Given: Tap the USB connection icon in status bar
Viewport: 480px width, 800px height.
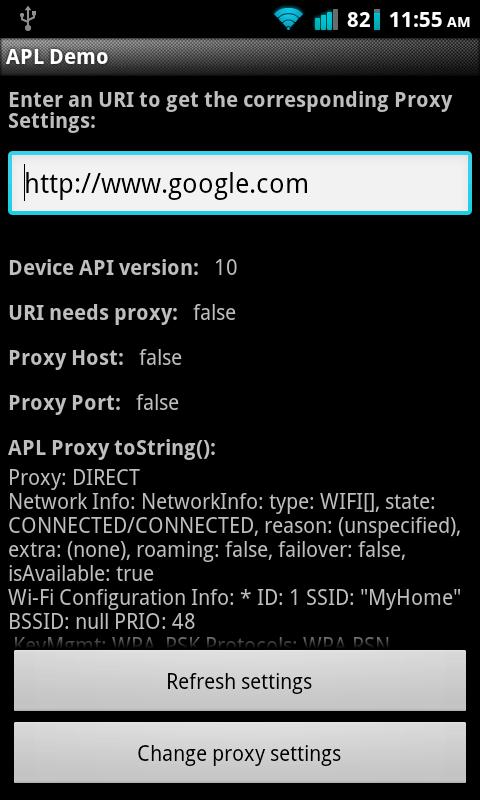Looking at the screenshot, I should (26, 19).
